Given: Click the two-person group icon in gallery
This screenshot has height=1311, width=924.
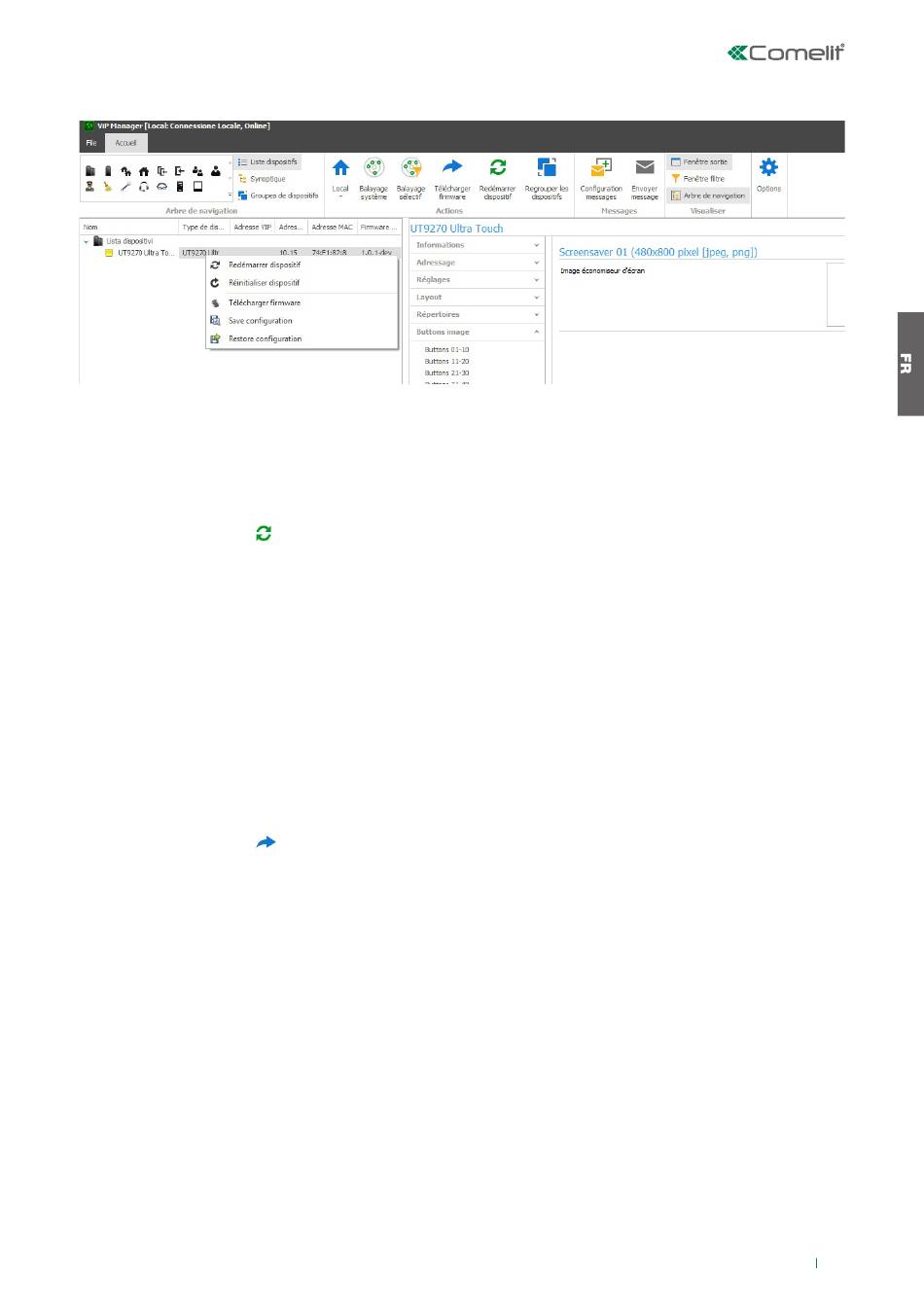Looking at the screenshot, I should [x=197, y=171].
